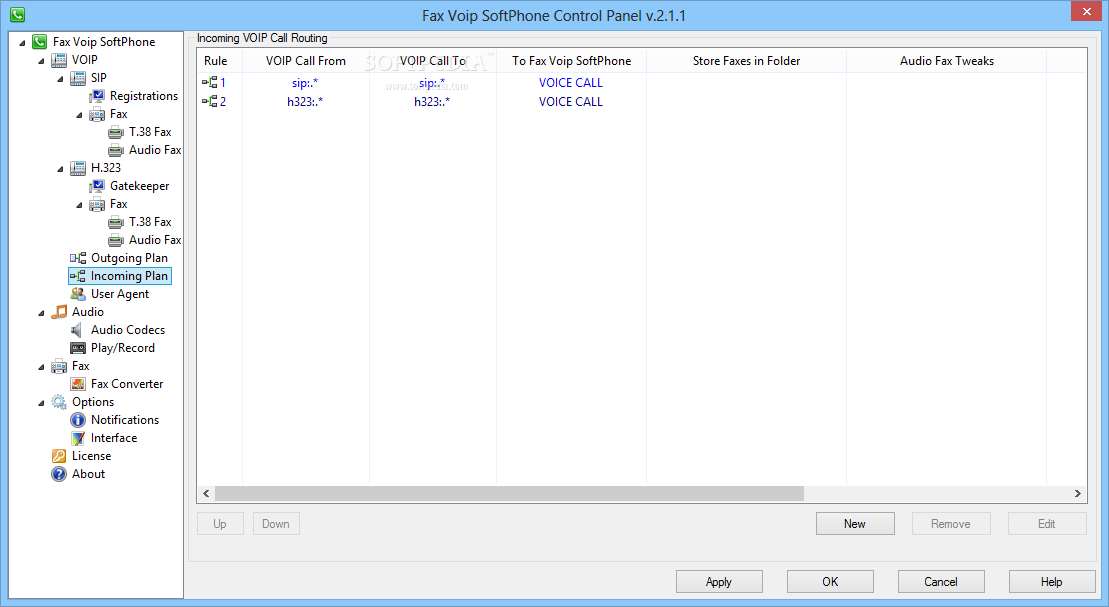Viewport: 1109px width, 607px height.
Task: Click the Incoming Plan icon
Action: point(78,276)
